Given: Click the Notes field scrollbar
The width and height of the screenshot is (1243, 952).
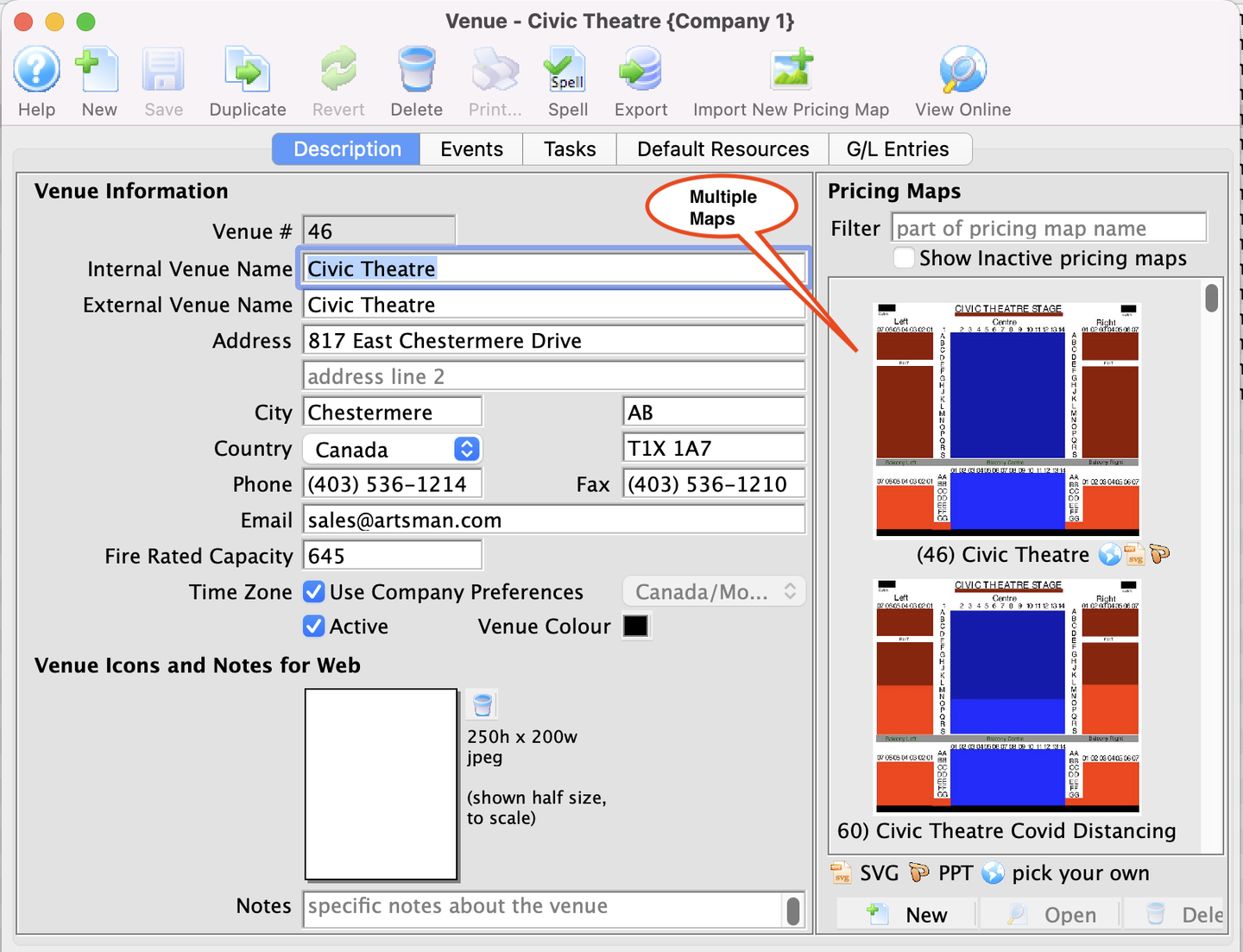Looking at the screenshot, I should [x=793, y=911].
